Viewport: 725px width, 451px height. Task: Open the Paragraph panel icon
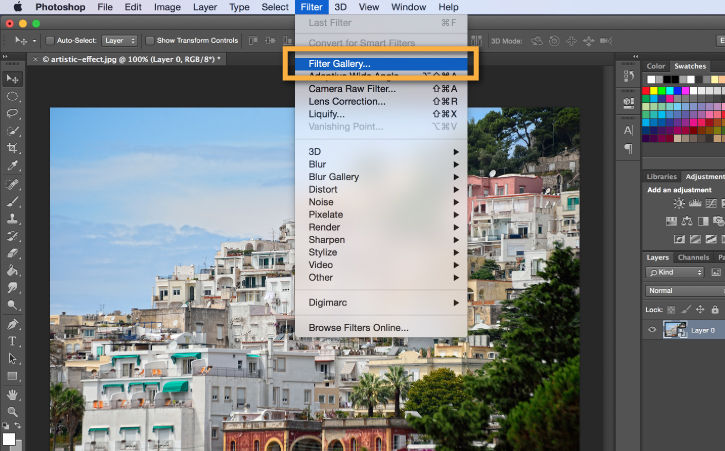tap(628, 148)
